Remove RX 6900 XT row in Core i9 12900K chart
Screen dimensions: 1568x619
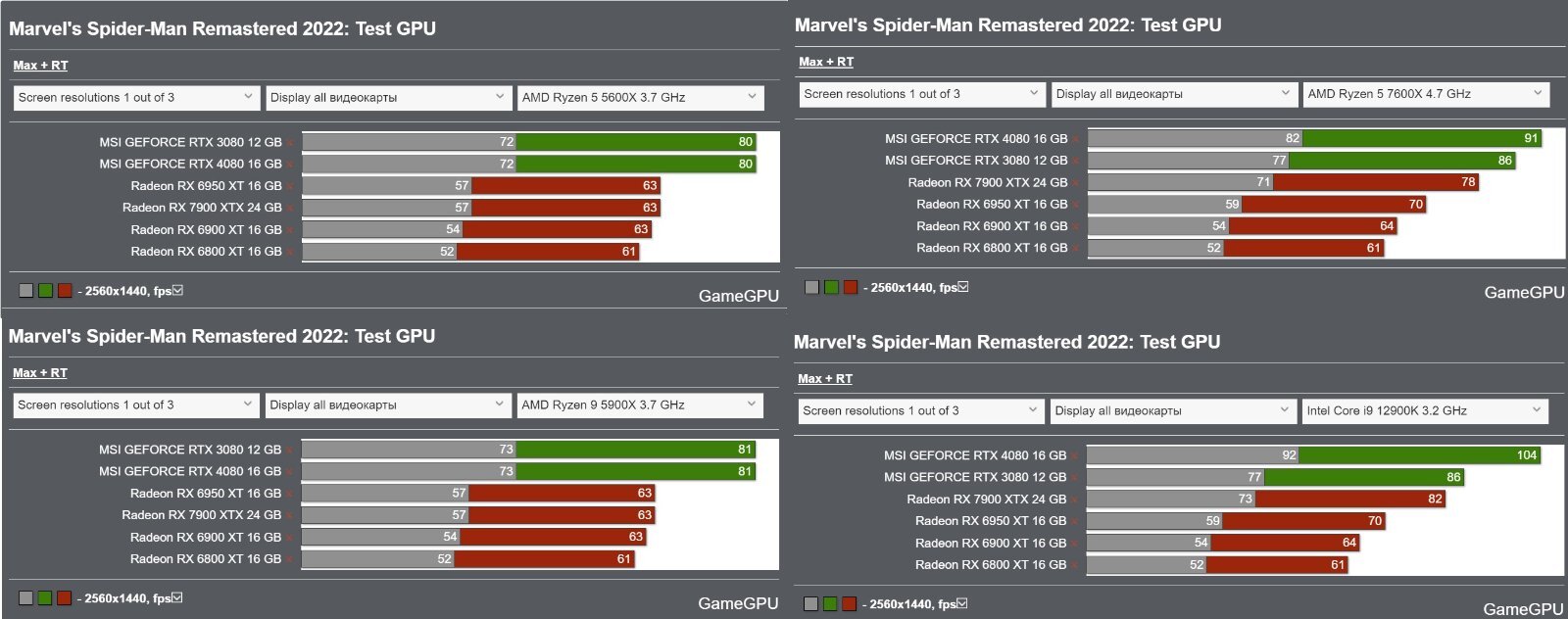pyautogui.click(x=1075, y=544)
